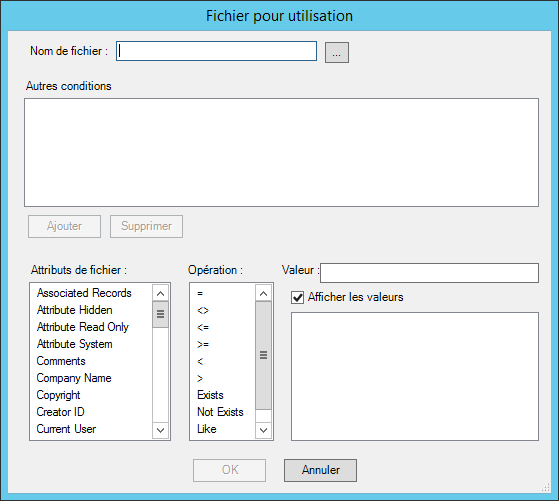Select the <> not-equal operation
This screenshot has height=501, width=559.
[203, 310]
